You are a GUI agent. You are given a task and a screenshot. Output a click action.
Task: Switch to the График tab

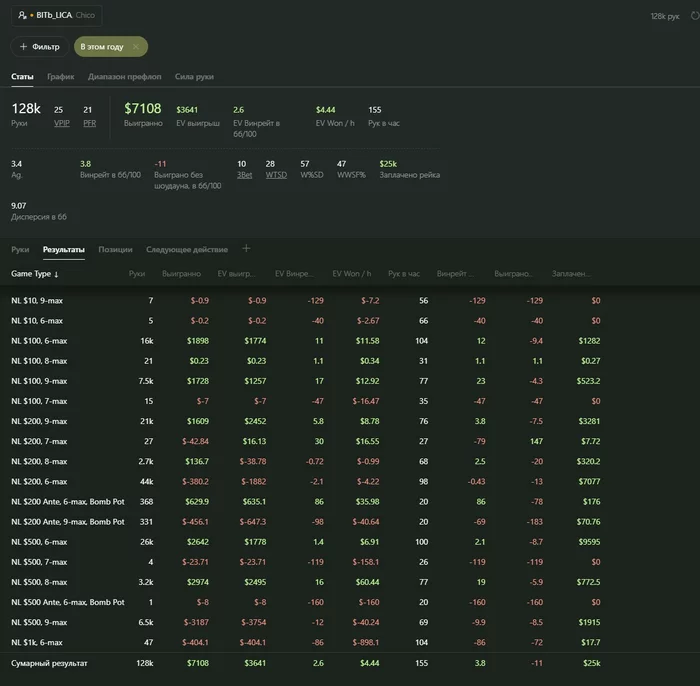pyautogui.click(x=60, y=76)
